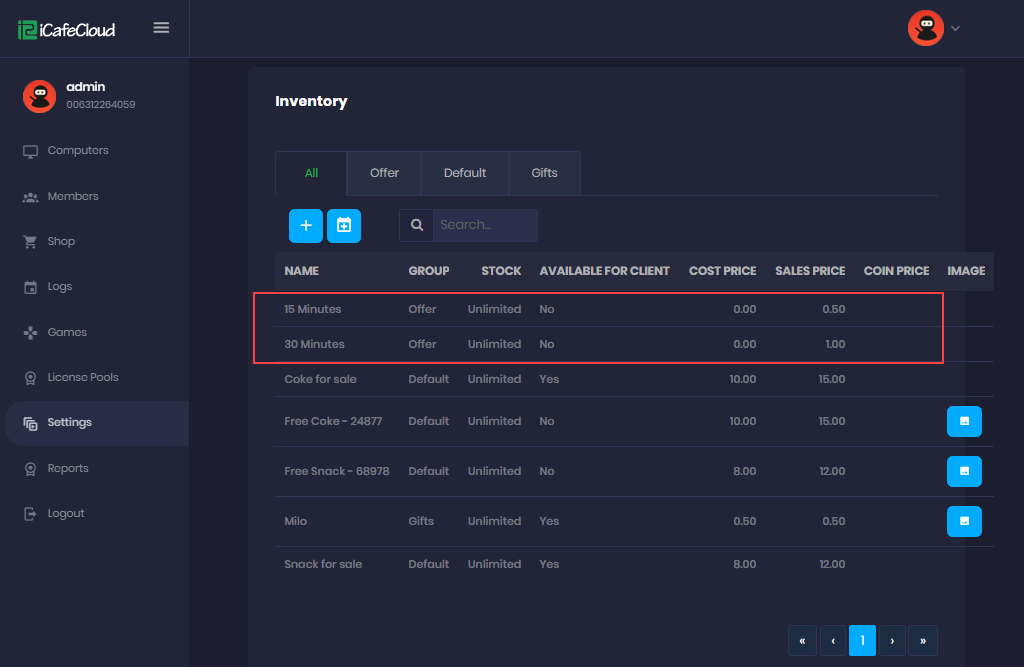Go to the next pagination page
Screen dimensions: 1024x667
[892, 641]
